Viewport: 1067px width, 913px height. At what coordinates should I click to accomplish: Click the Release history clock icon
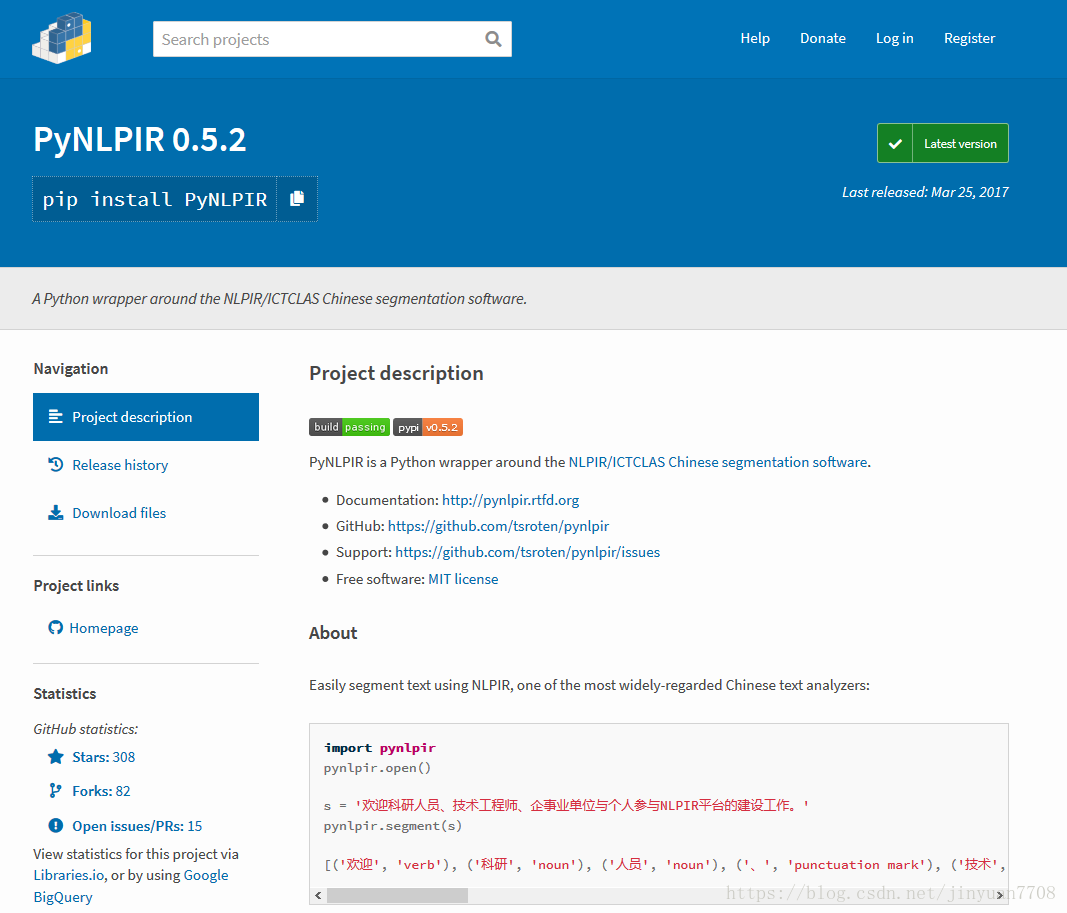(x=56, y=465)
